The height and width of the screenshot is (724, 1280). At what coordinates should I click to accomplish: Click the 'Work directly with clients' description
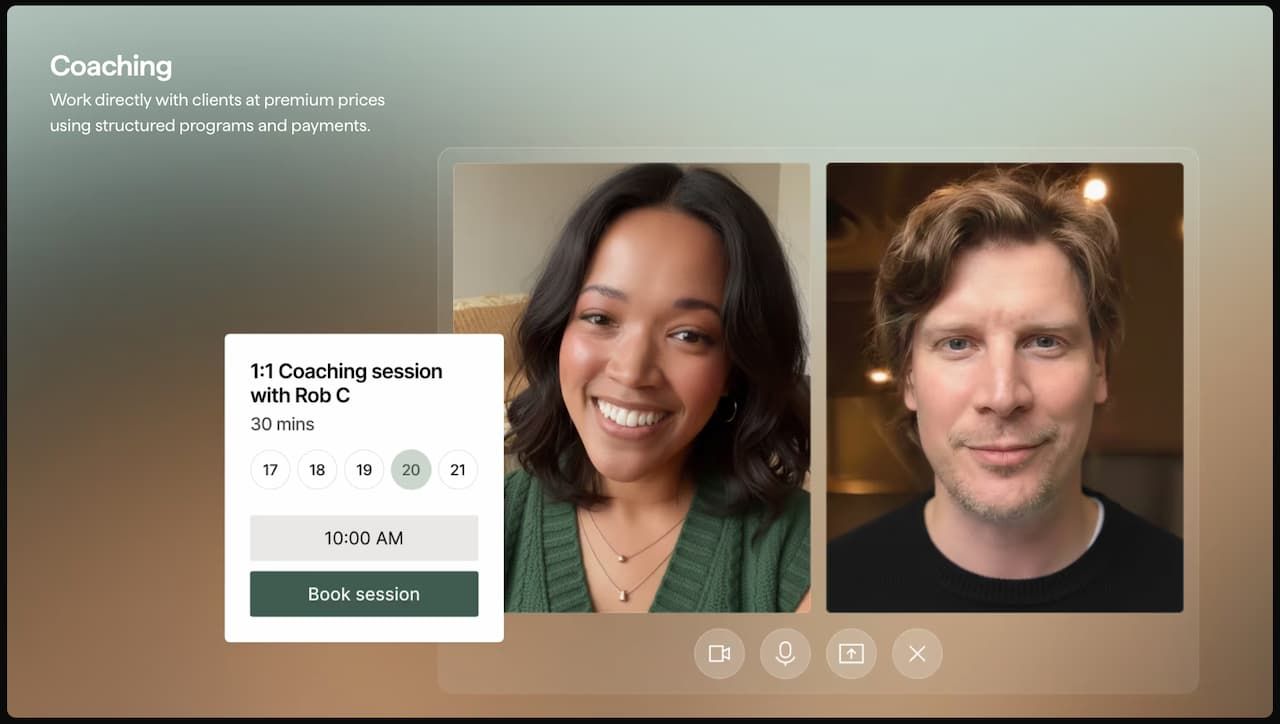point(217,113)
